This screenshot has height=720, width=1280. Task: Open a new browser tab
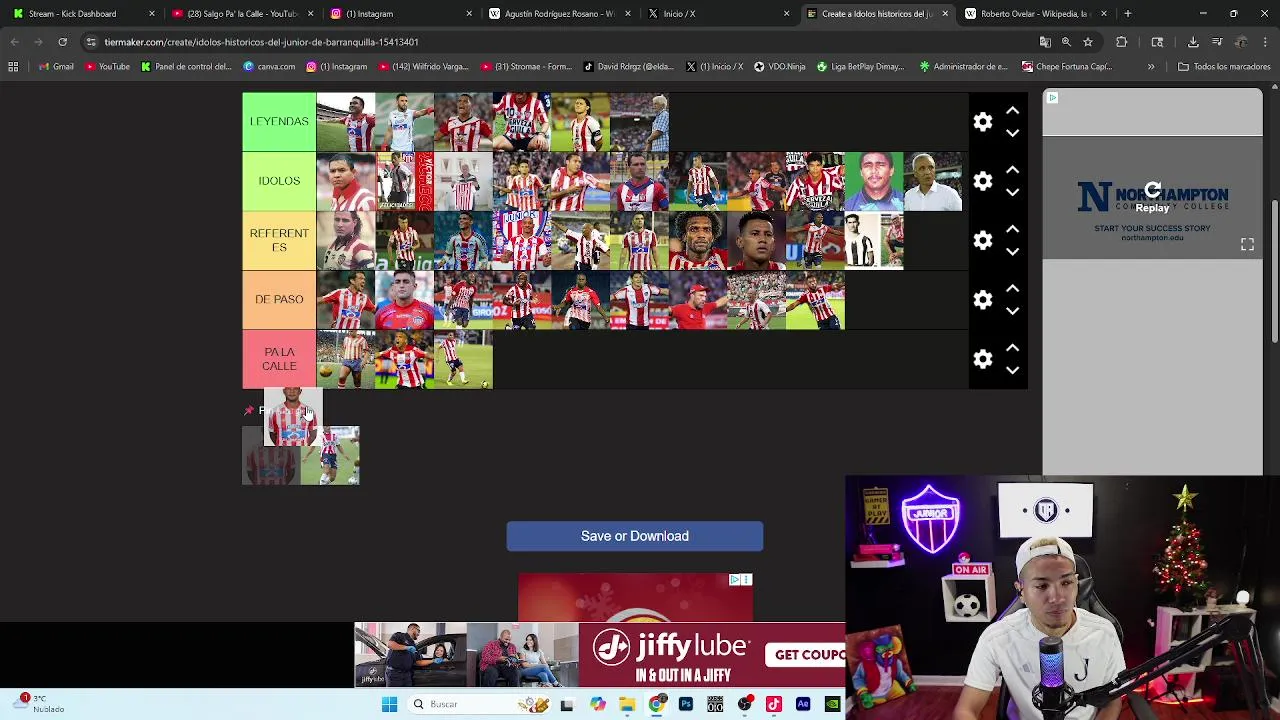tap(1127, 14)
